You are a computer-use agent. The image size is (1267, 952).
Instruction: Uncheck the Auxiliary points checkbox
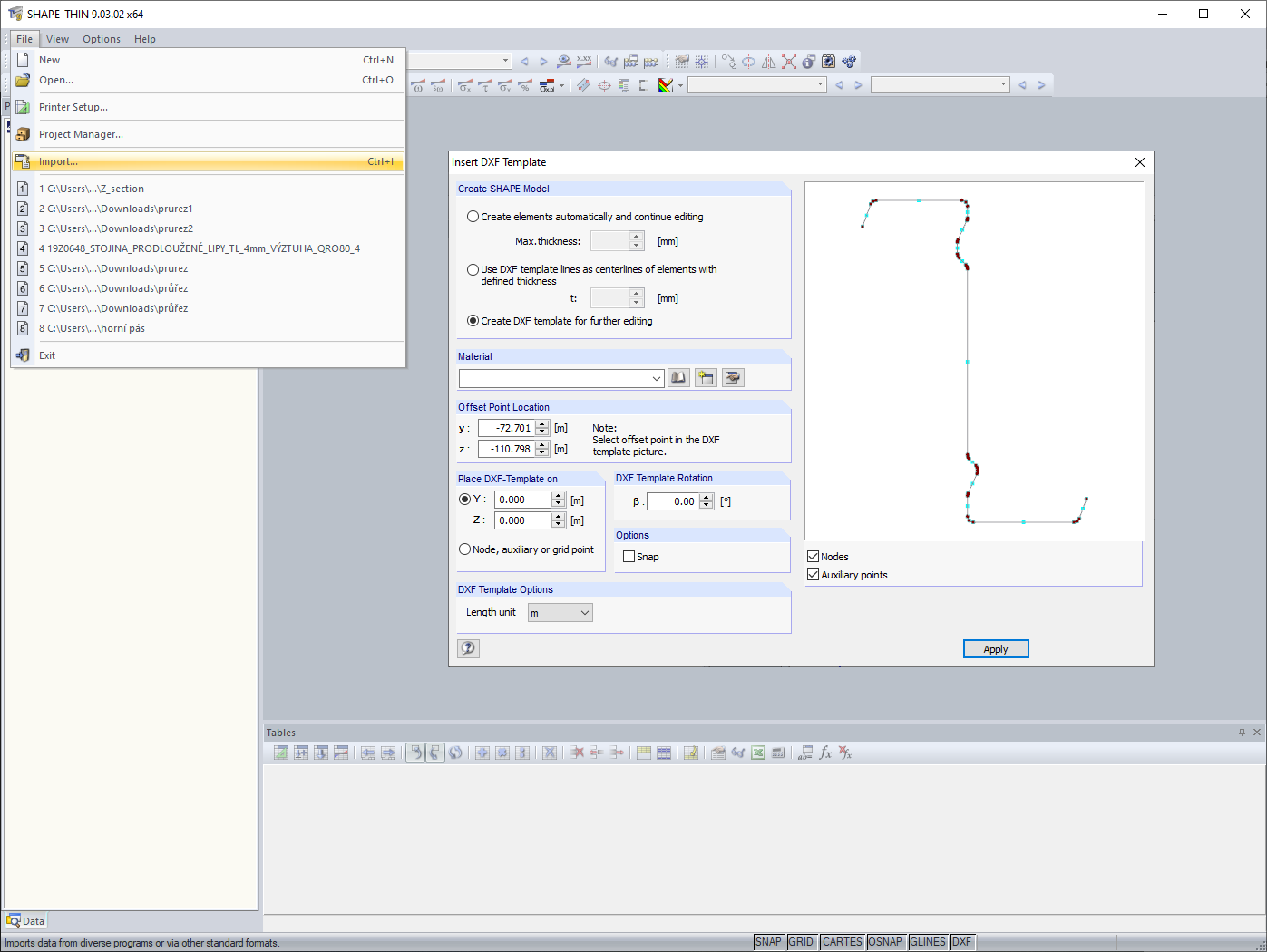(813, 574)
